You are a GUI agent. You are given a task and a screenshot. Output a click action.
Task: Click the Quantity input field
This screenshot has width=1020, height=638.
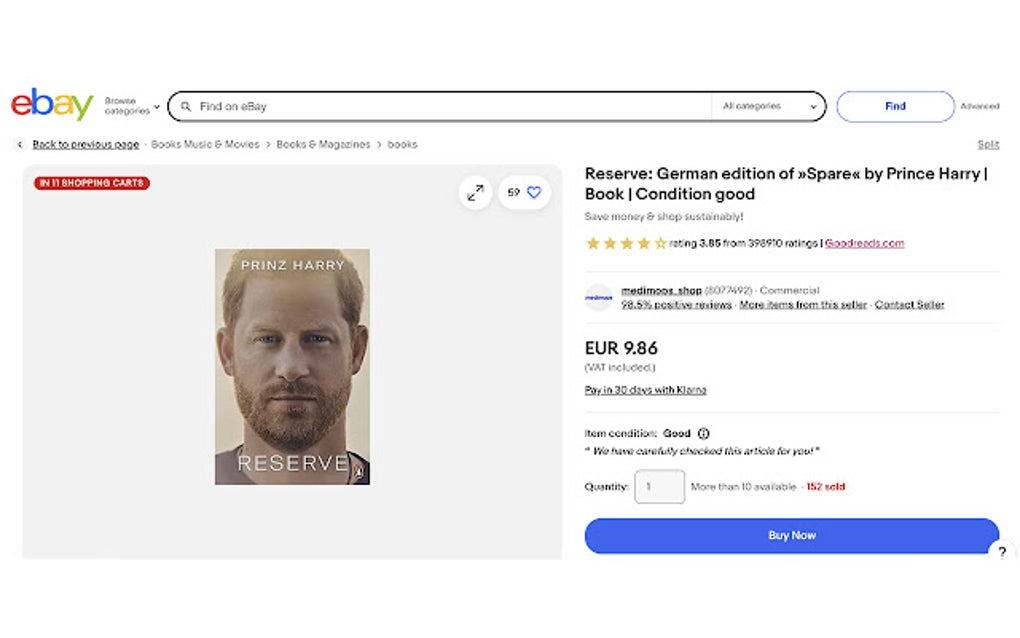click(659, 486)
